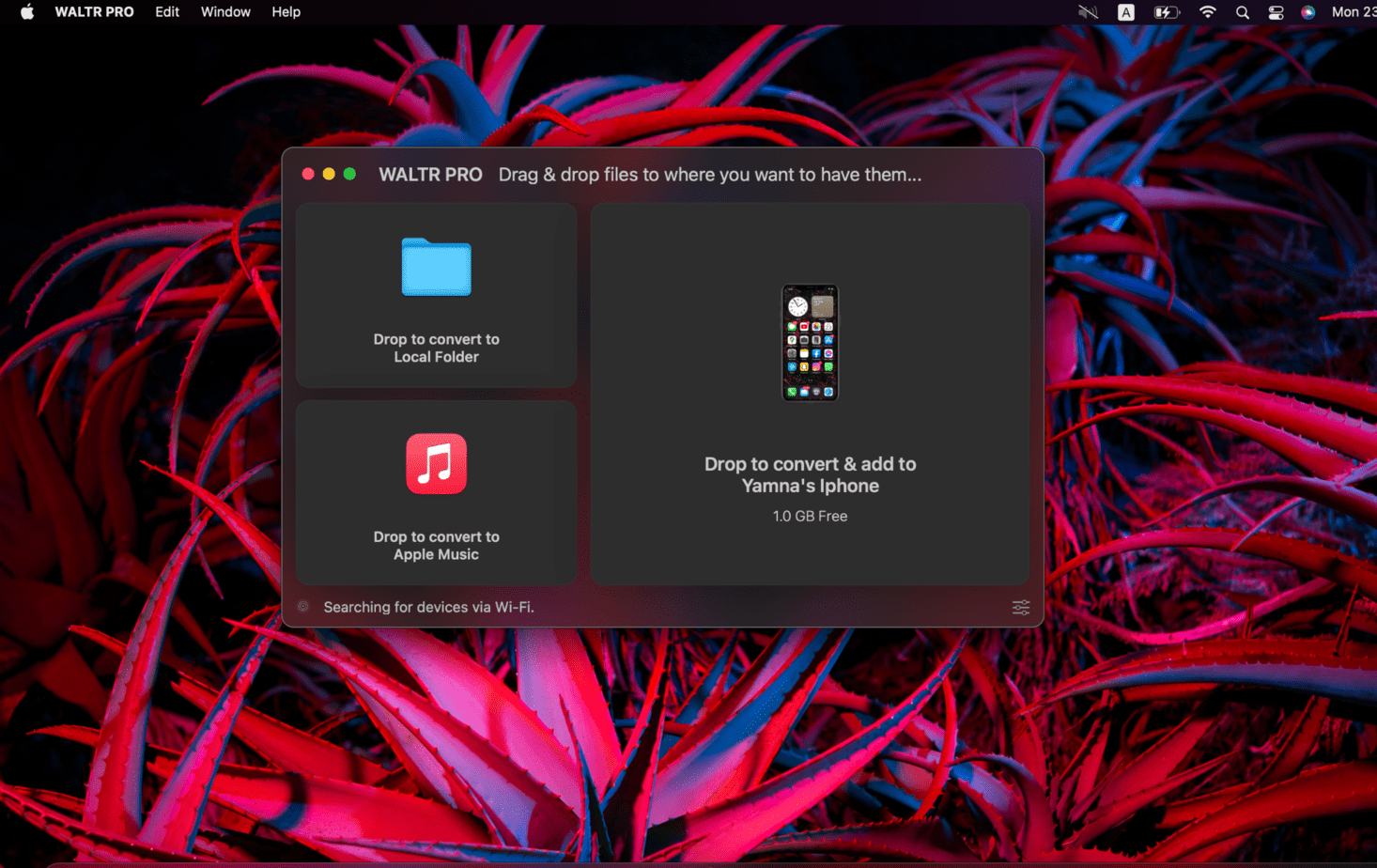Open the Edit menu

coord(167,12)
